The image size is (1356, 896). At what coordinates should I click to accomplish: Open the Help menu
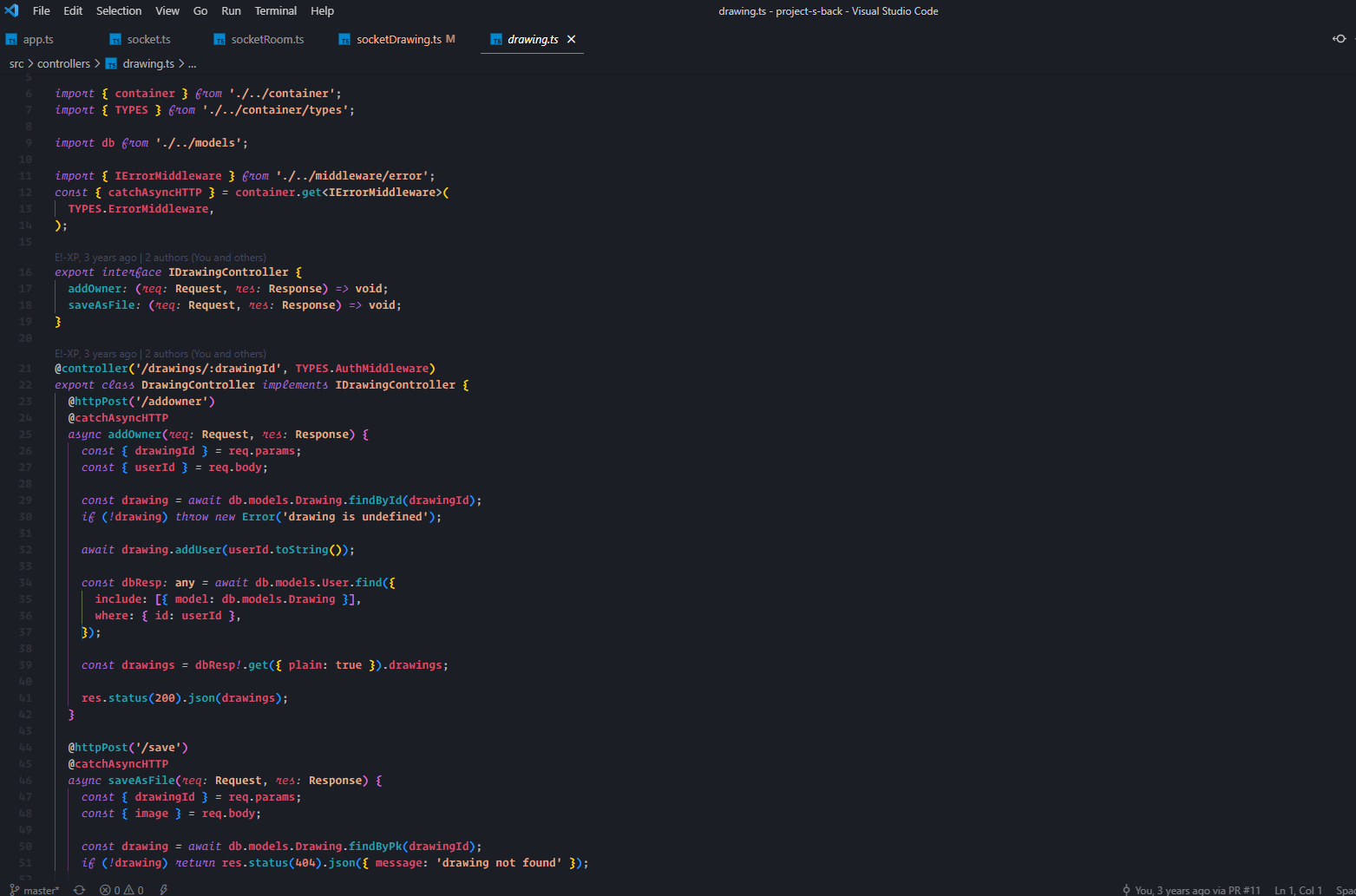[x=323, y=10]
